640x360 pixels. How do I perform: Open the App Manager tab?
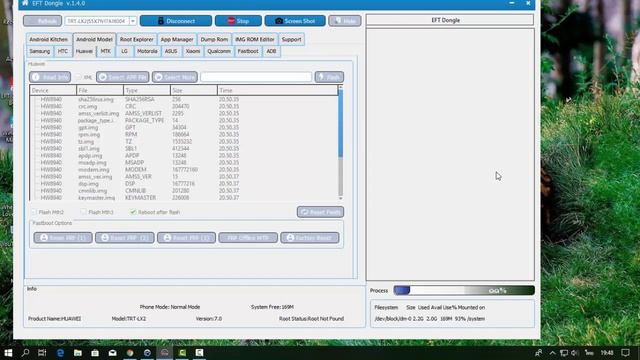[x=177, y=40]
